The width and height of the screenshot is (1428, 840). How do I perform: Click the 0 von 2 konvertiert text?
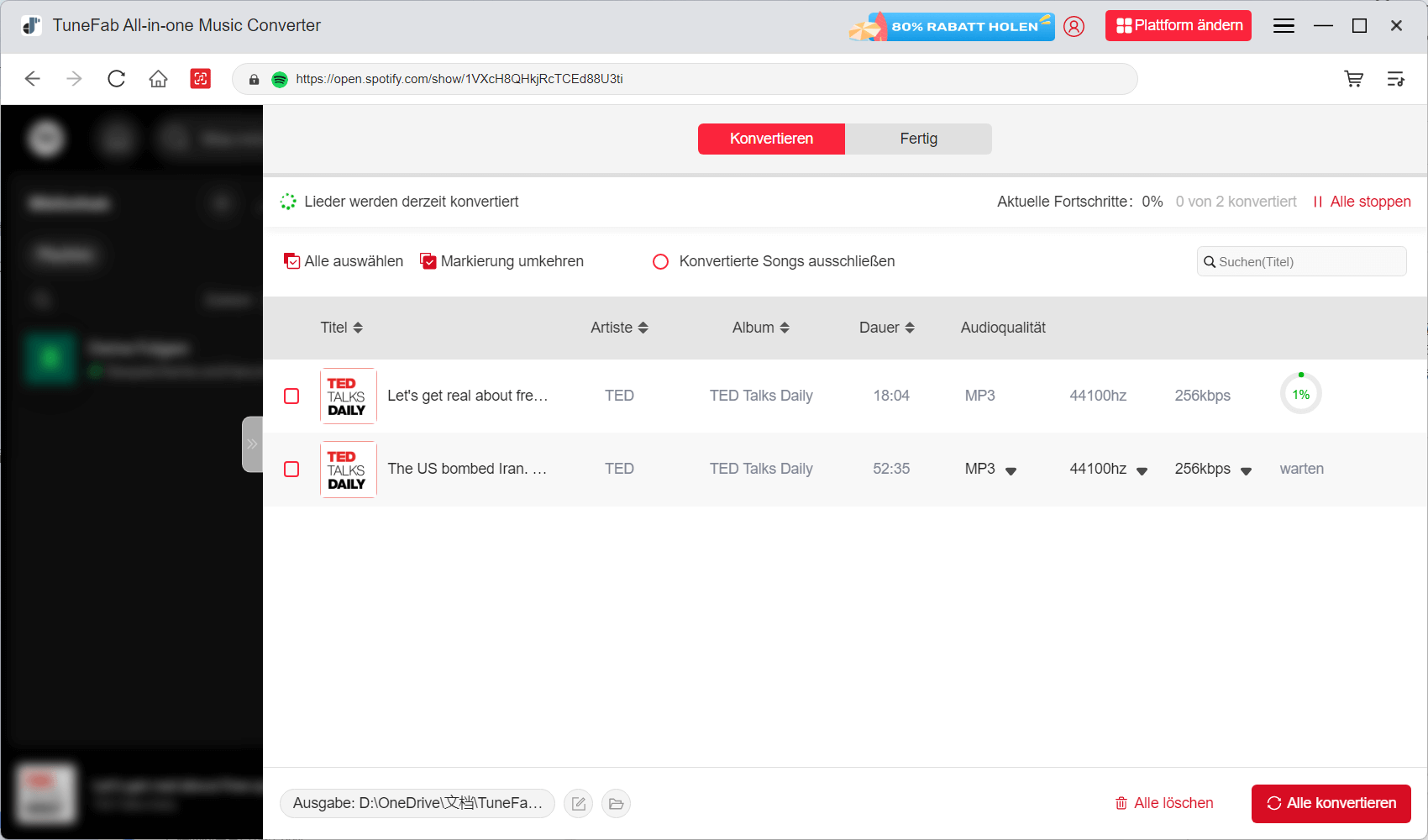pos(1236,202)
